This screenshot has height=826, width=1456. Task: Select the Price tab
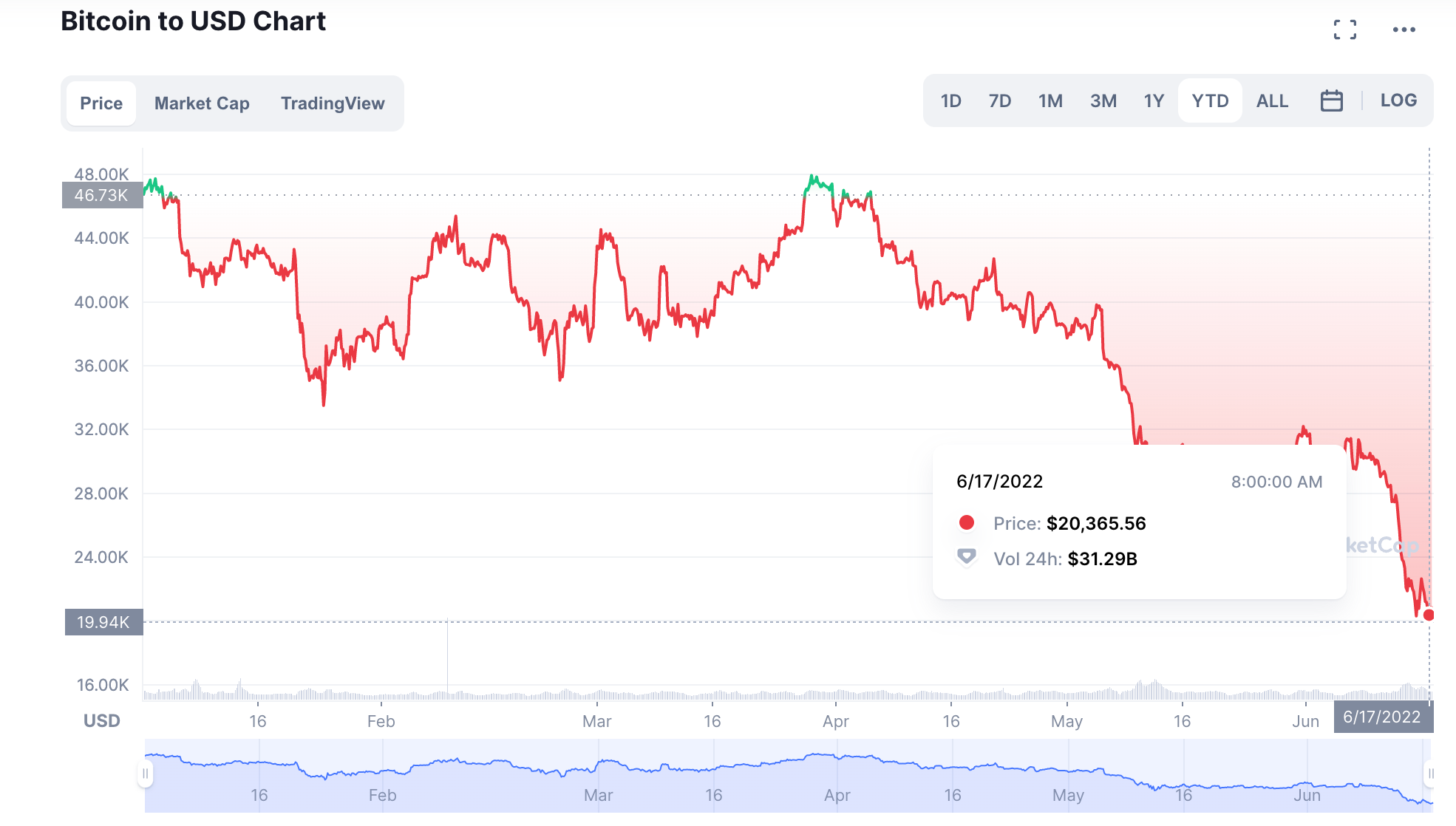(101, 103)
